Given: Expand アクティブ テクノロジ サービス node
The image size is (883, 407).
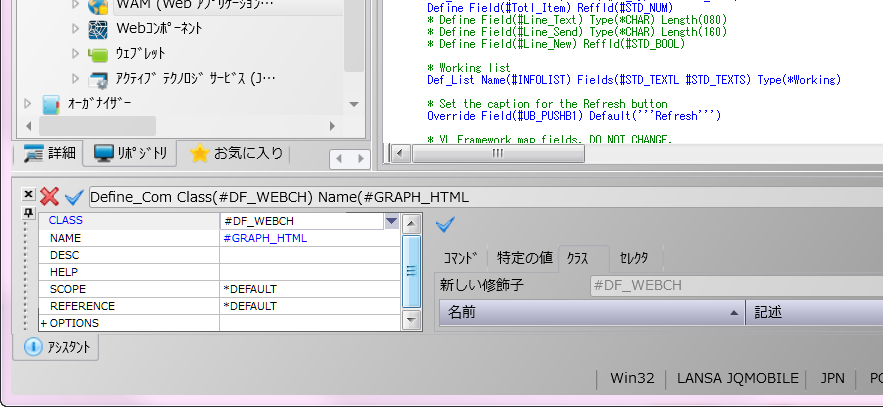Looking at the screenshot, I should tap(75, 78).
